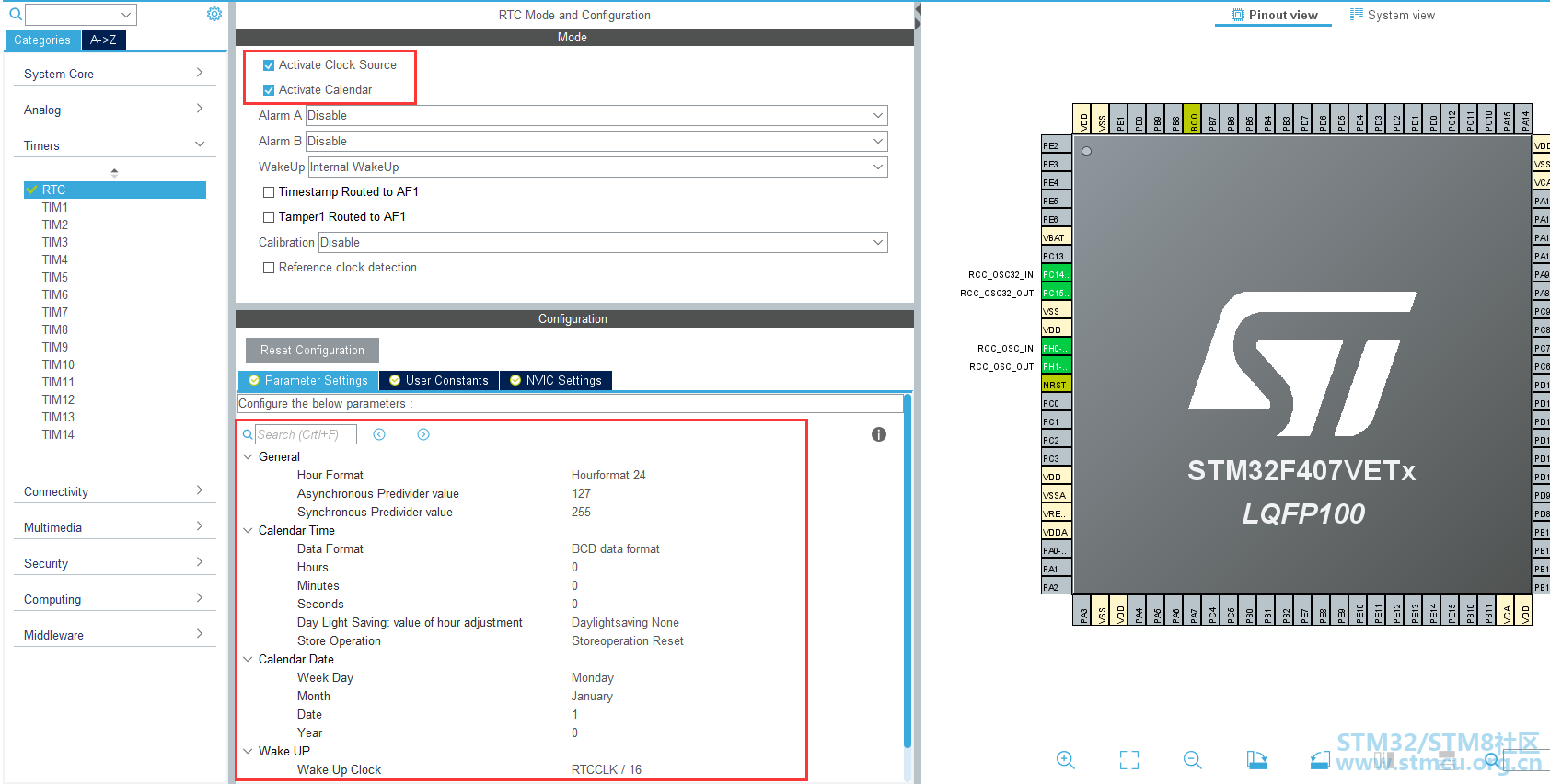
Task: Go to next parameter search result
Action: [423, 434]
